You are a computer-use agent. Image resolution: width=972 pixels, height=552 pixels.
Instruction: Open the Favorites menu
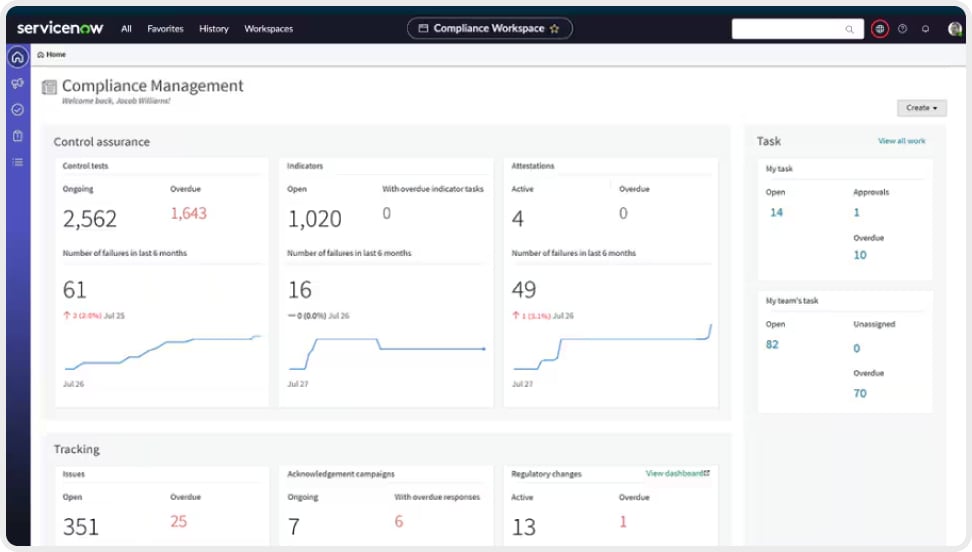[165, 29]
